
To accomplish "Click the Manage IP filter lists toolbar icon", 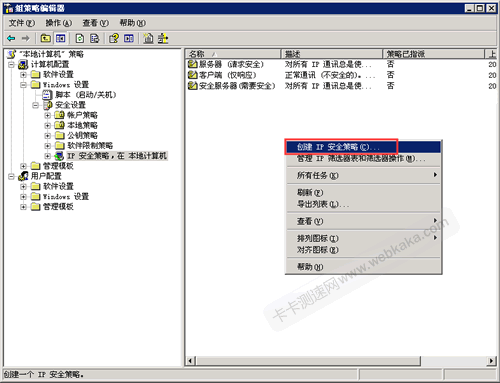I will 163,39.
